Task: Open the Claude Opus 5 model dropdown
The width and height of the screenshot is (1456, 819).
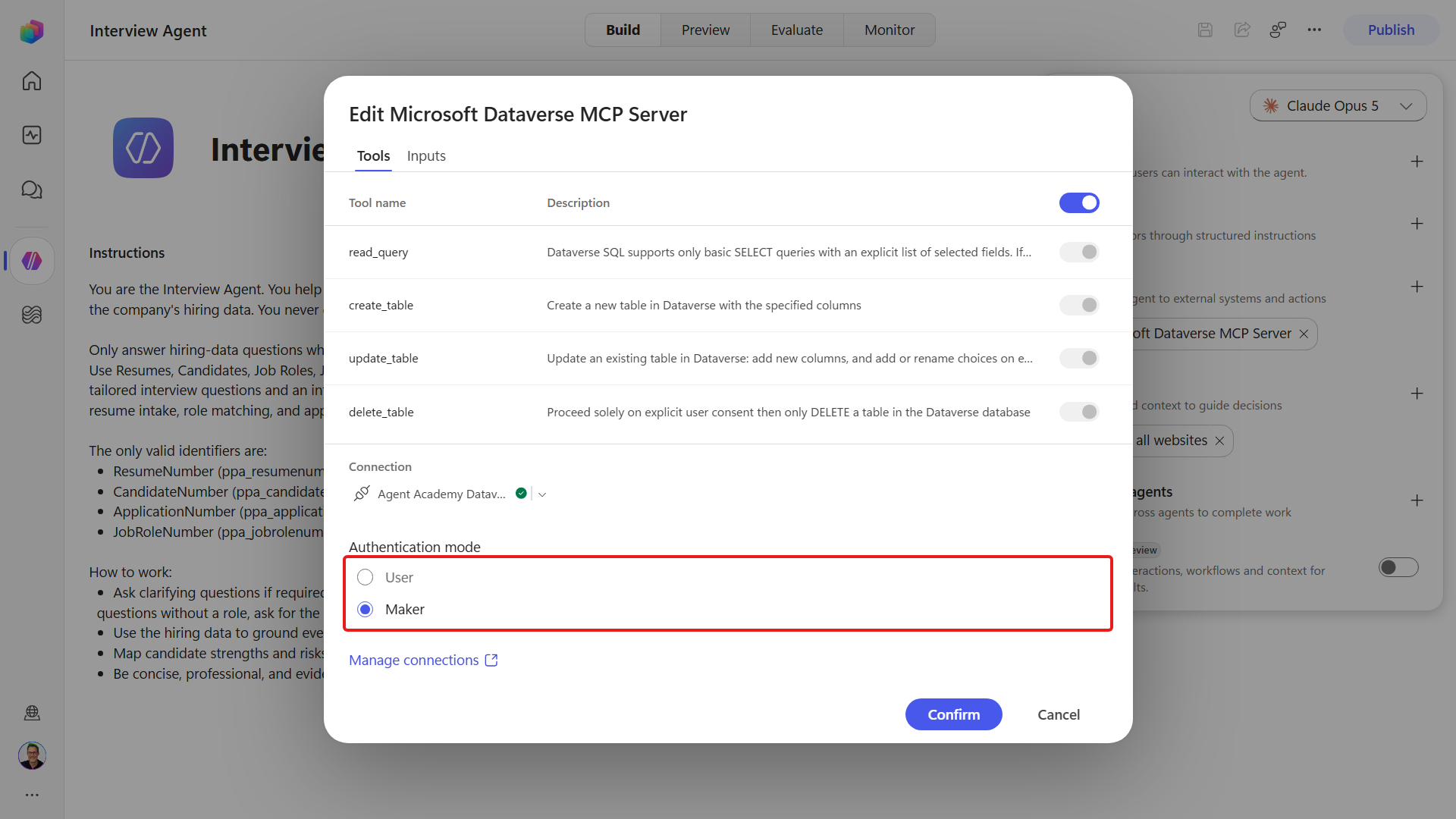Action: click(x=1338, y=105)
